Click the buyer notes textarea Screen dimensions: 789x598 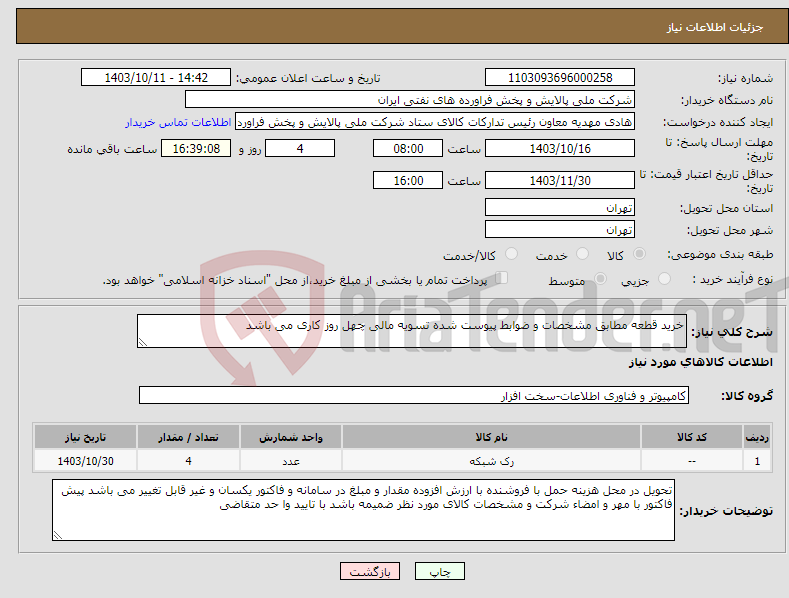pyautogui.click(x=363, y=510)
